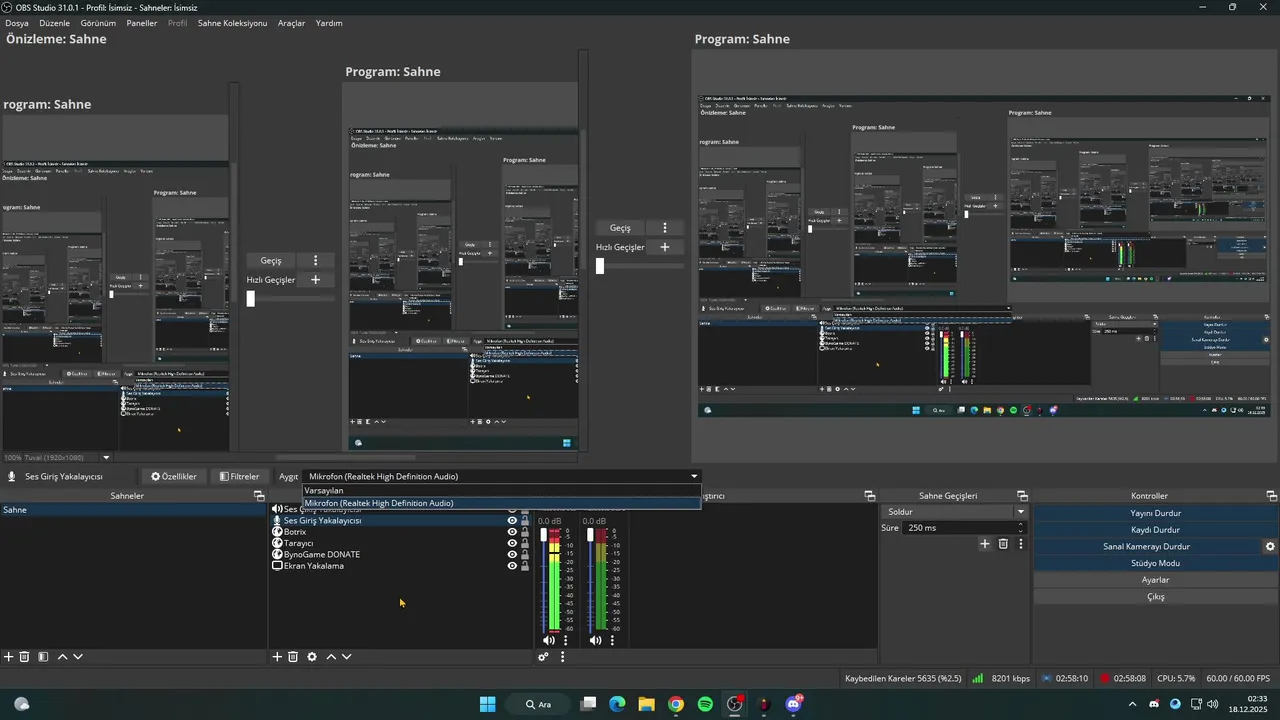Lock the Botrix source
Image resolution: width=1280 pixels, height=720 pixels.
coord(525,532)
